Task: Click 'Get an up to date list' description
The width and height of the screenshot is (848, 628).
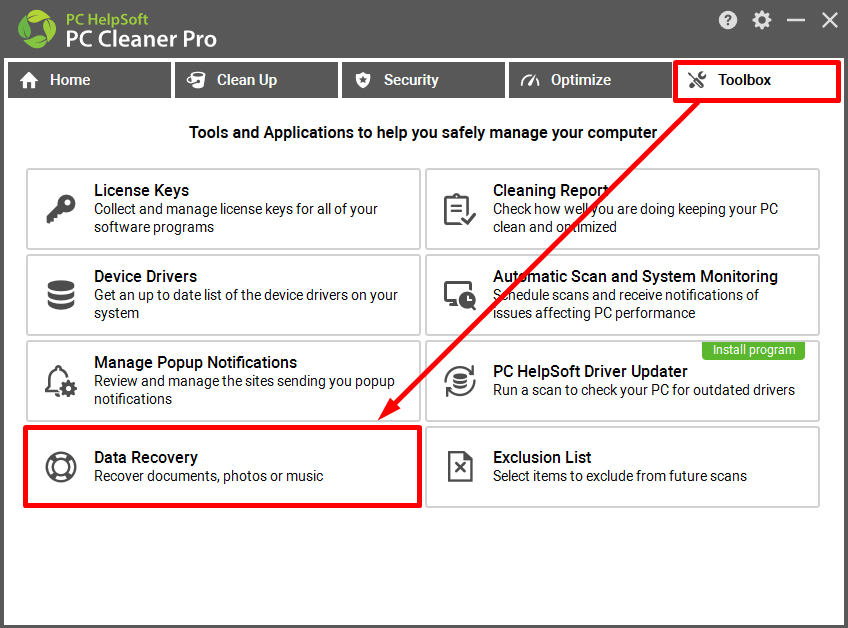Action: [x=246, y=304]
